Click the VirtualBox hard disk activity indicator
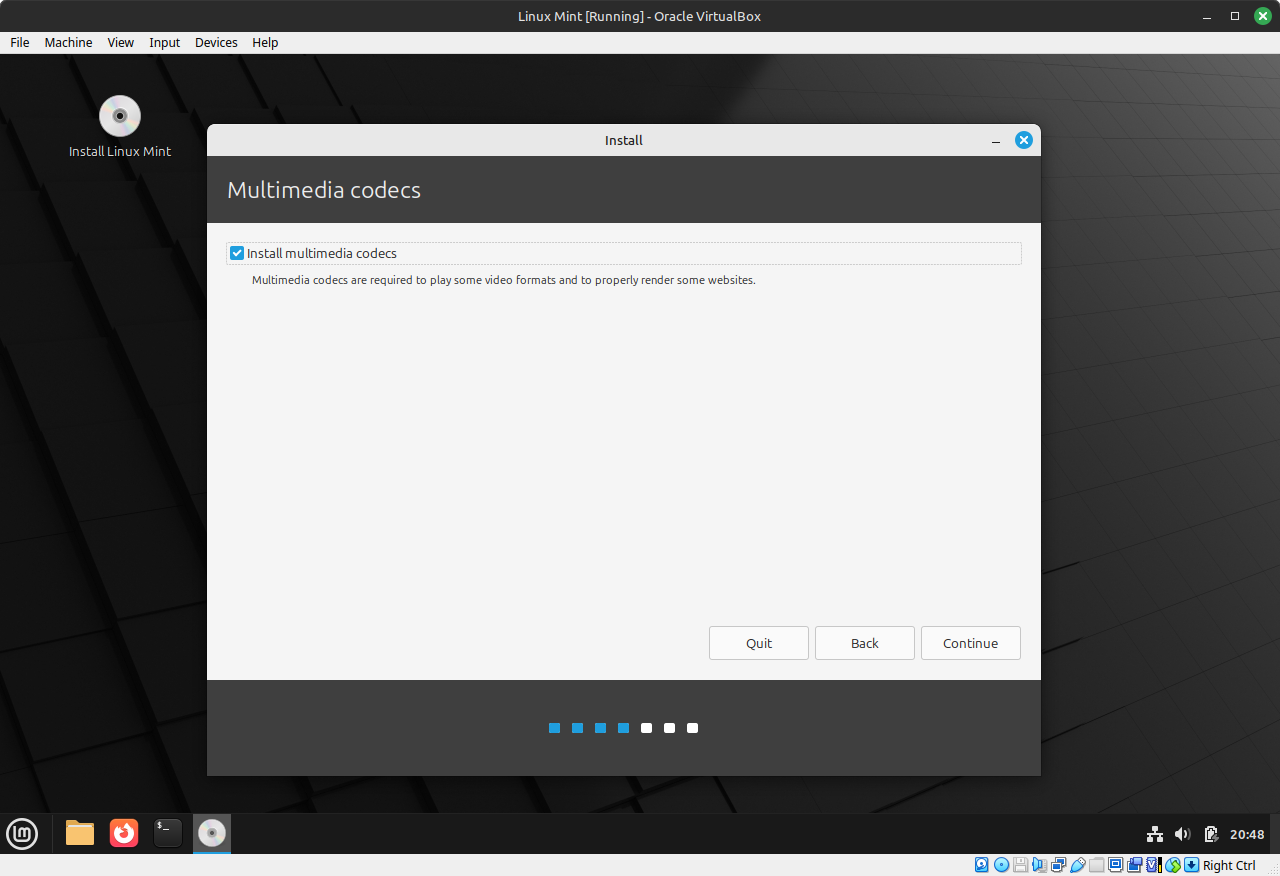Viewport: 1280px width, 876px height. [981, 865]
